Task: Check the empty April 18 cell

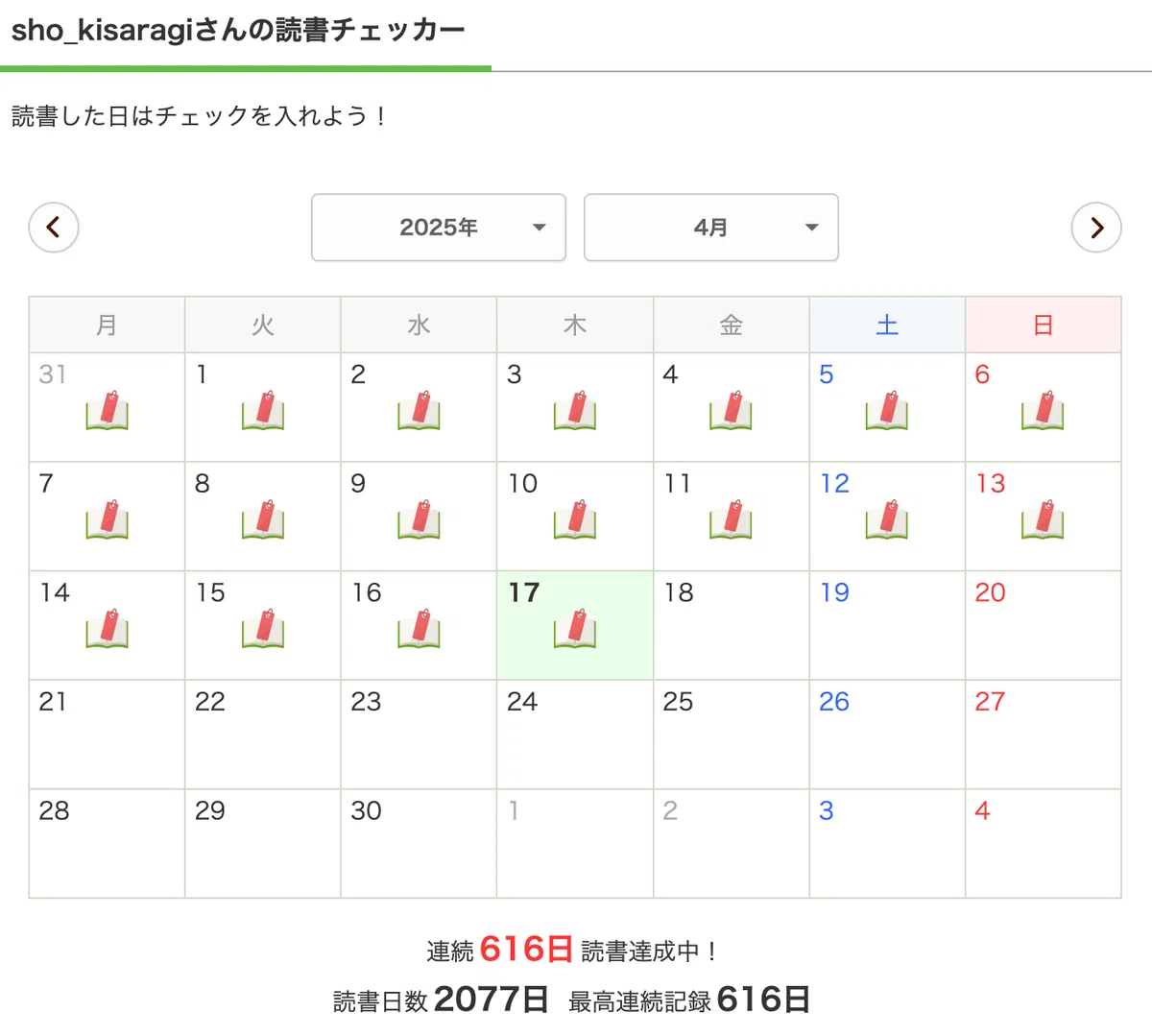Action: point(732,626)
